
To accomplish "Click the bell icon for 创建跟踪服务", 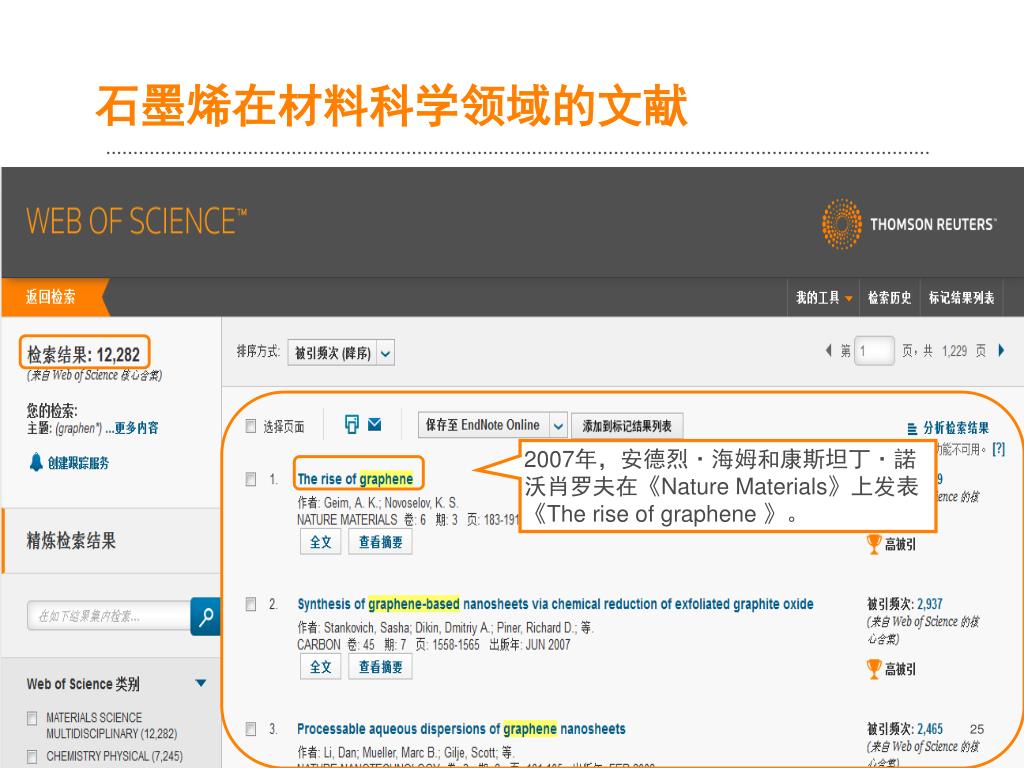I will tap(36, 462).
